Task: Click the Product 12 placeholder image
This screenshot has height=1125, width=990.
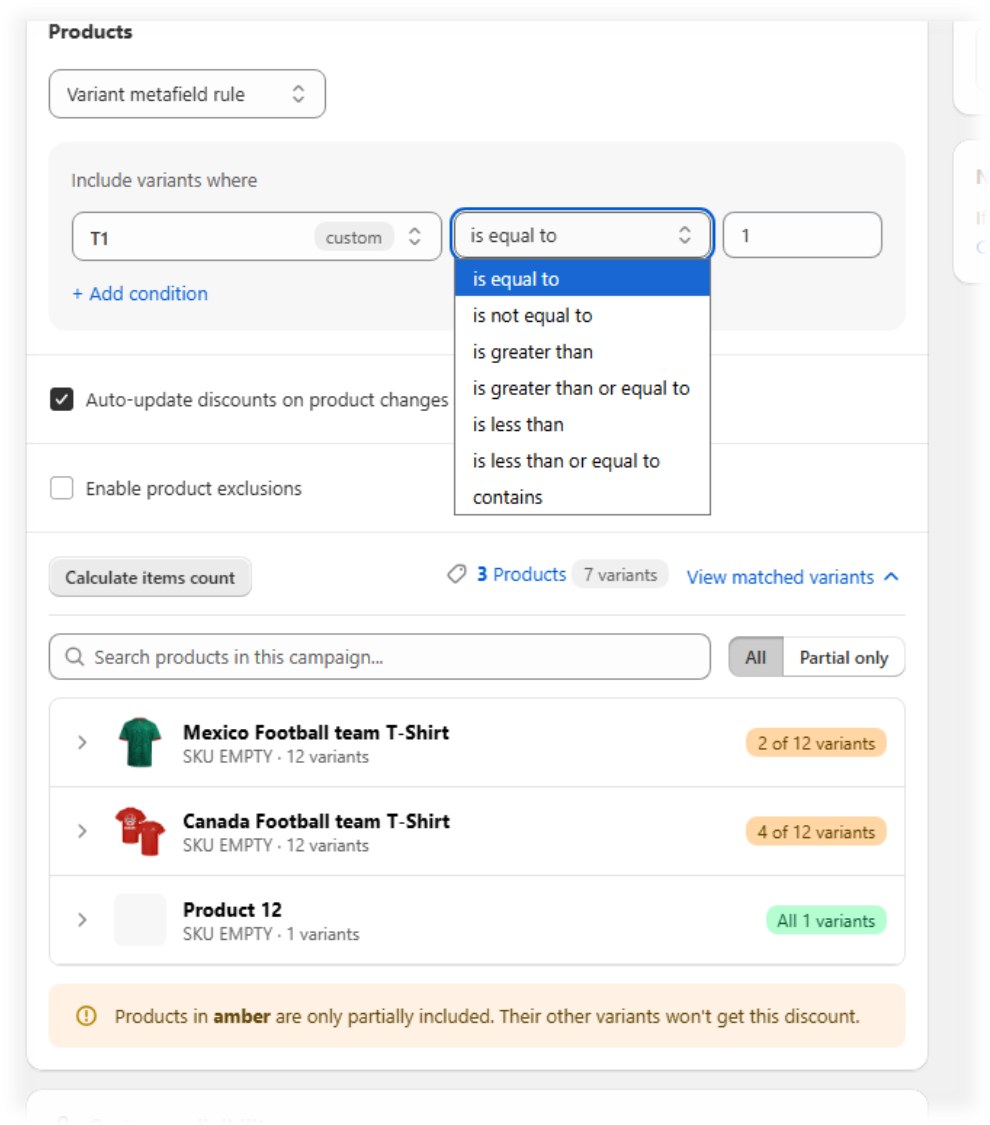Action: 140,920
